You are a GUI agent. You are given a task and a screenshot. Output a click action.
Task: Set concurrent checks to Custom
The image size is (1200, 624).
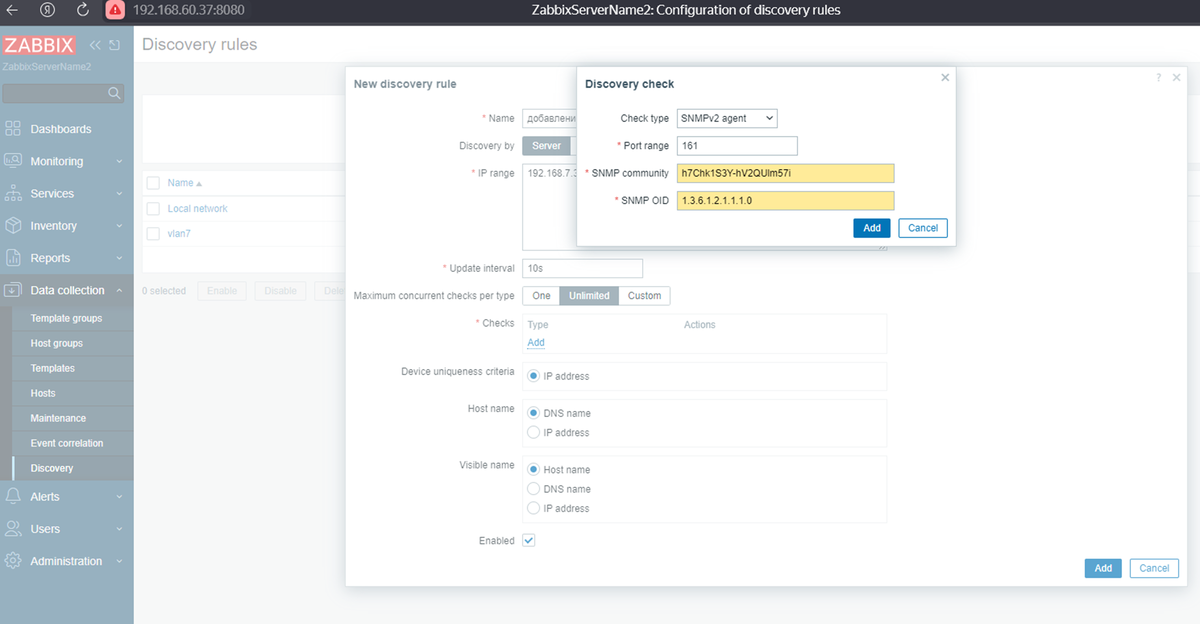pos(644,296)
